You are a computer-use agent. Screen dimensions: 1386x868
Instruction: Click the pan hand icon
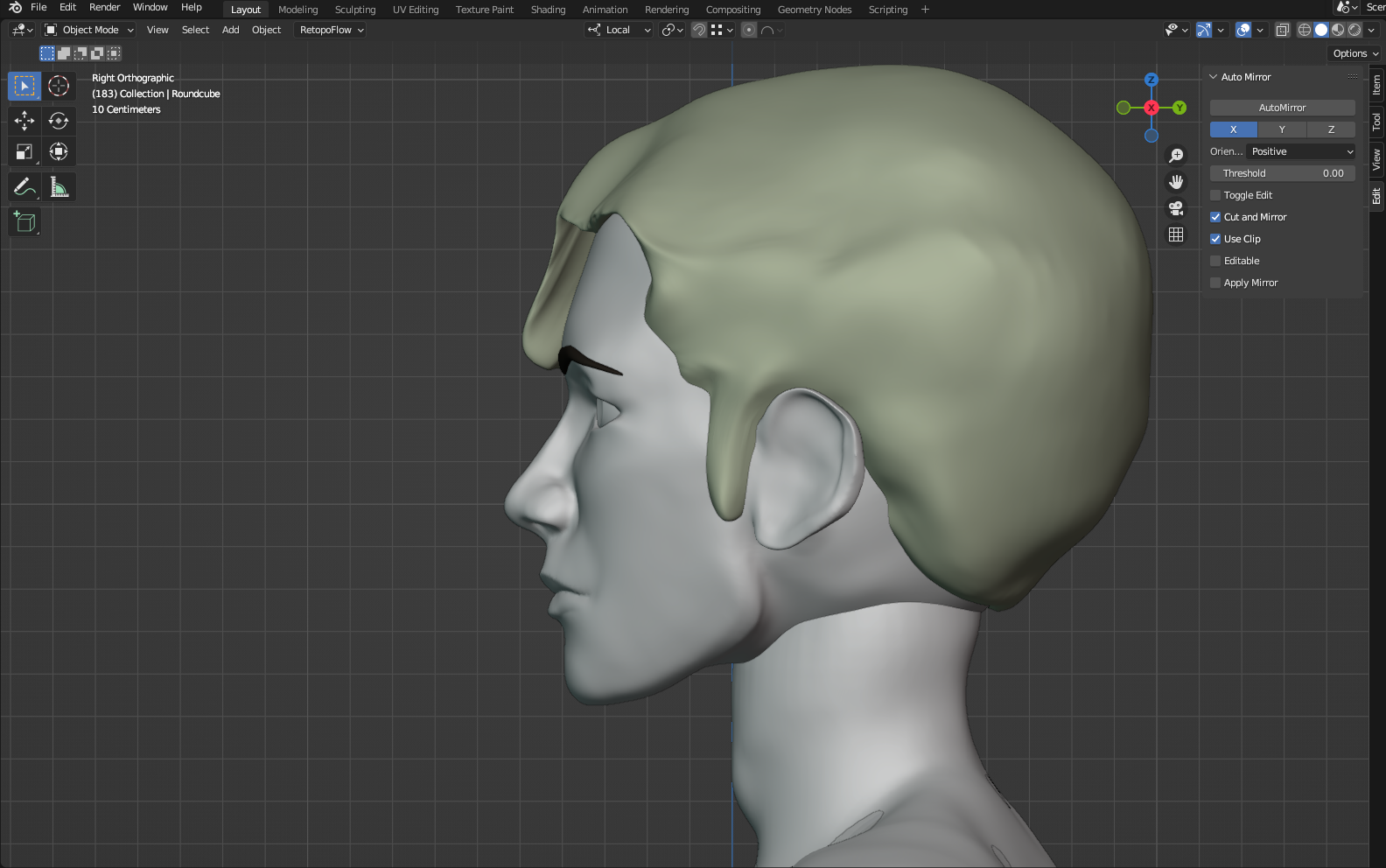[x=1176, y=182]
